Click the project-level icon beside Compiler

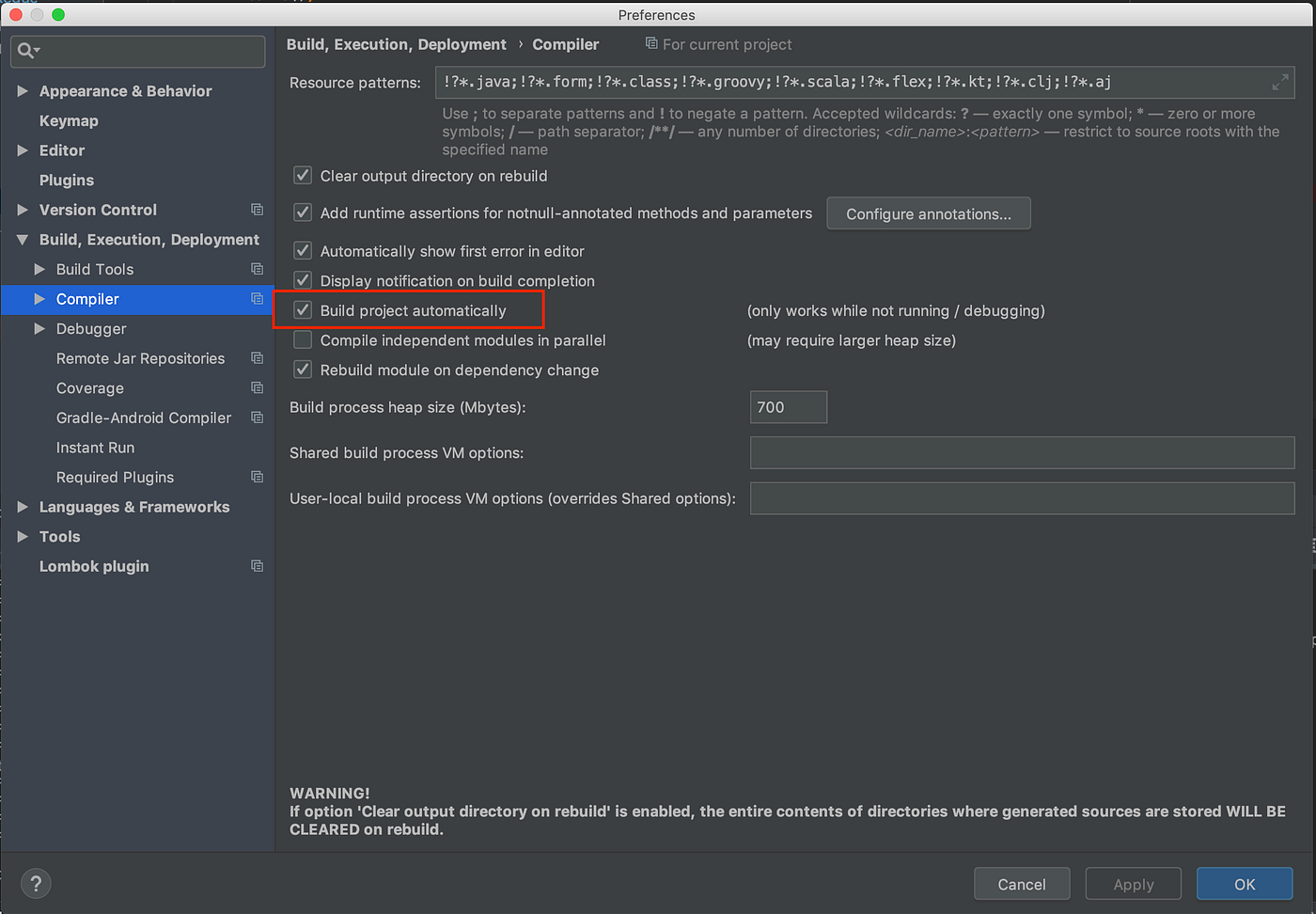click(257, 299)
